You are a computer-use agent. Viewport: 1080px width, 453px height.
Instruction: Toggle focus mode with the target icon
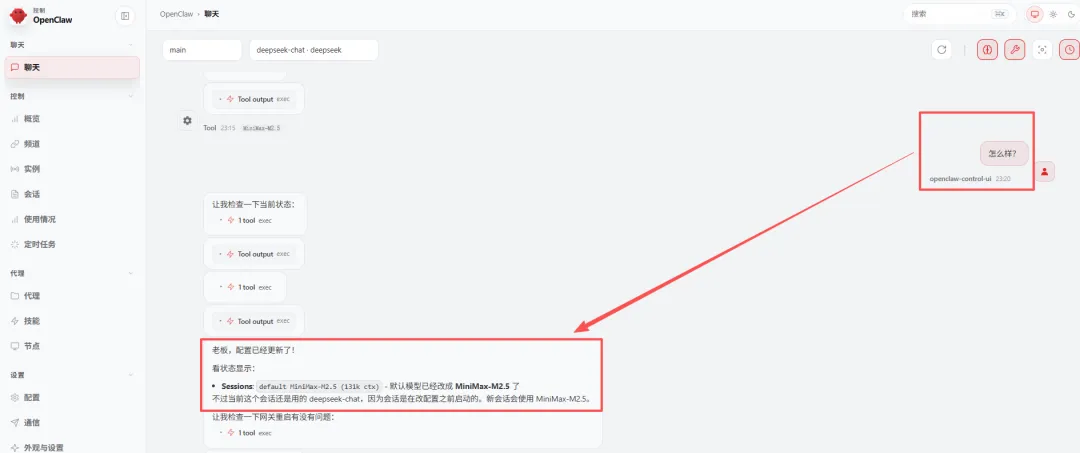pyautogui.click(x=1042, y=50)
